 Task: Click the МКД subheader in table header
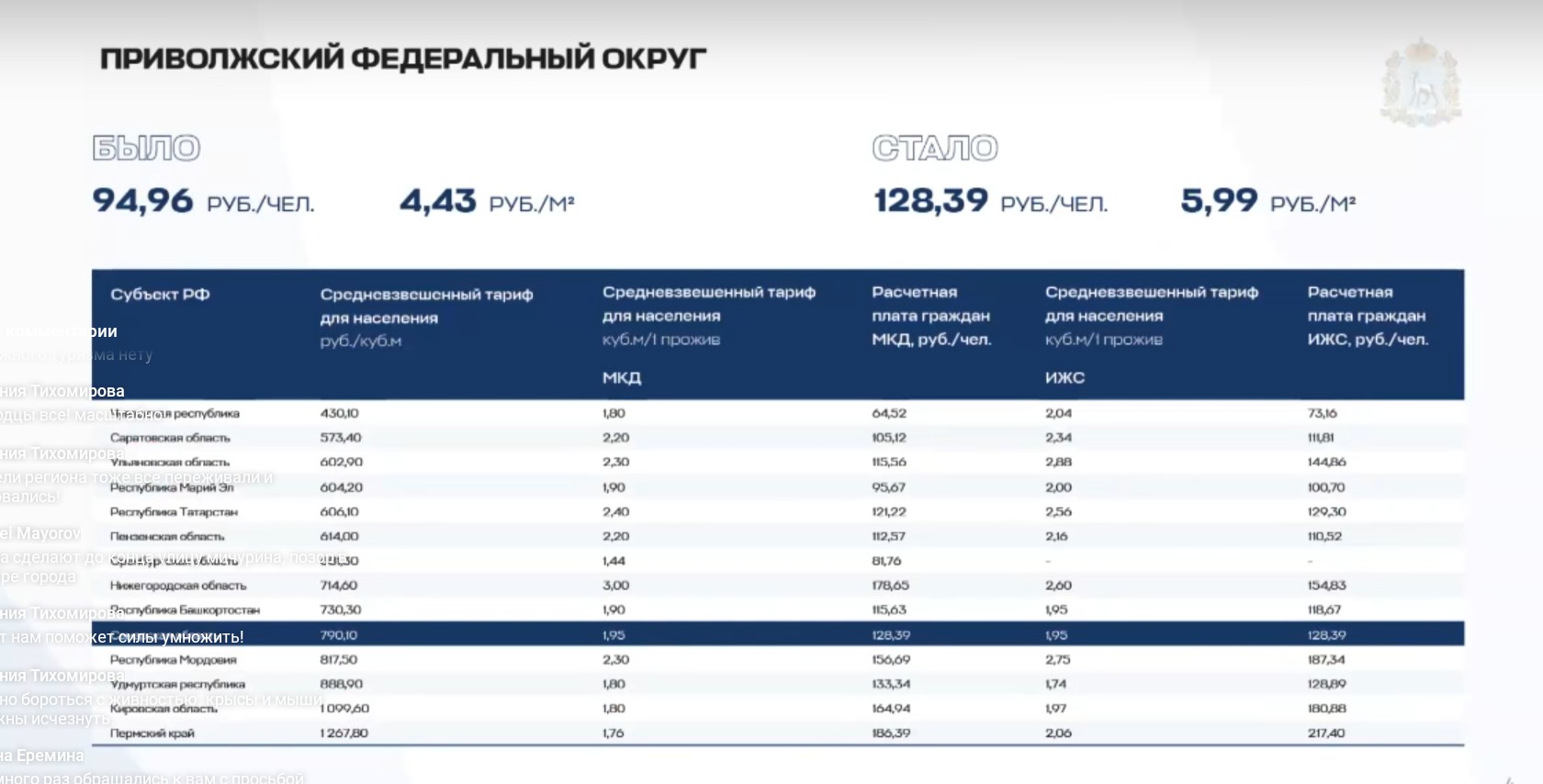[622, 377]
